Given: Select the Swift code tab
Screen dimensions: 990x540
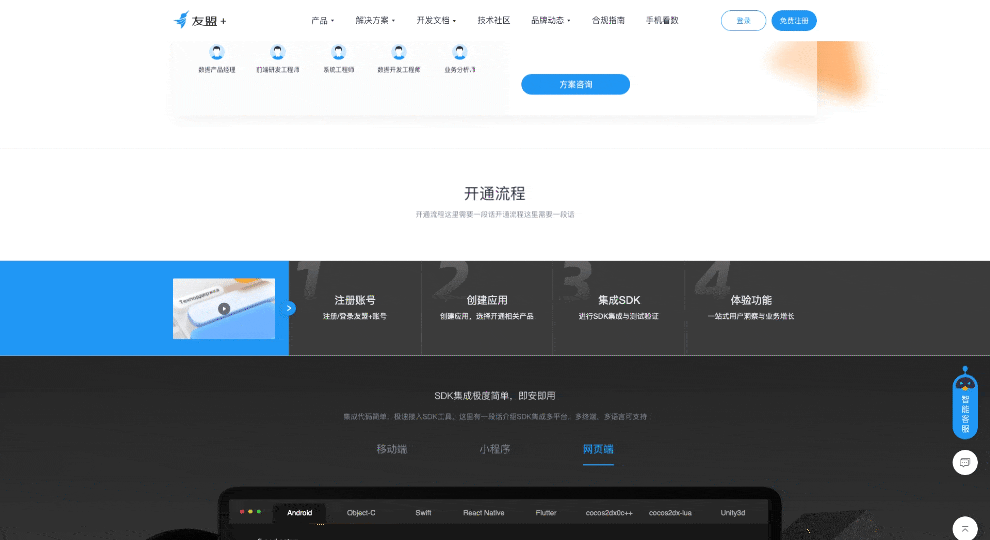Looking at the screenshot, I should [423, 513].
